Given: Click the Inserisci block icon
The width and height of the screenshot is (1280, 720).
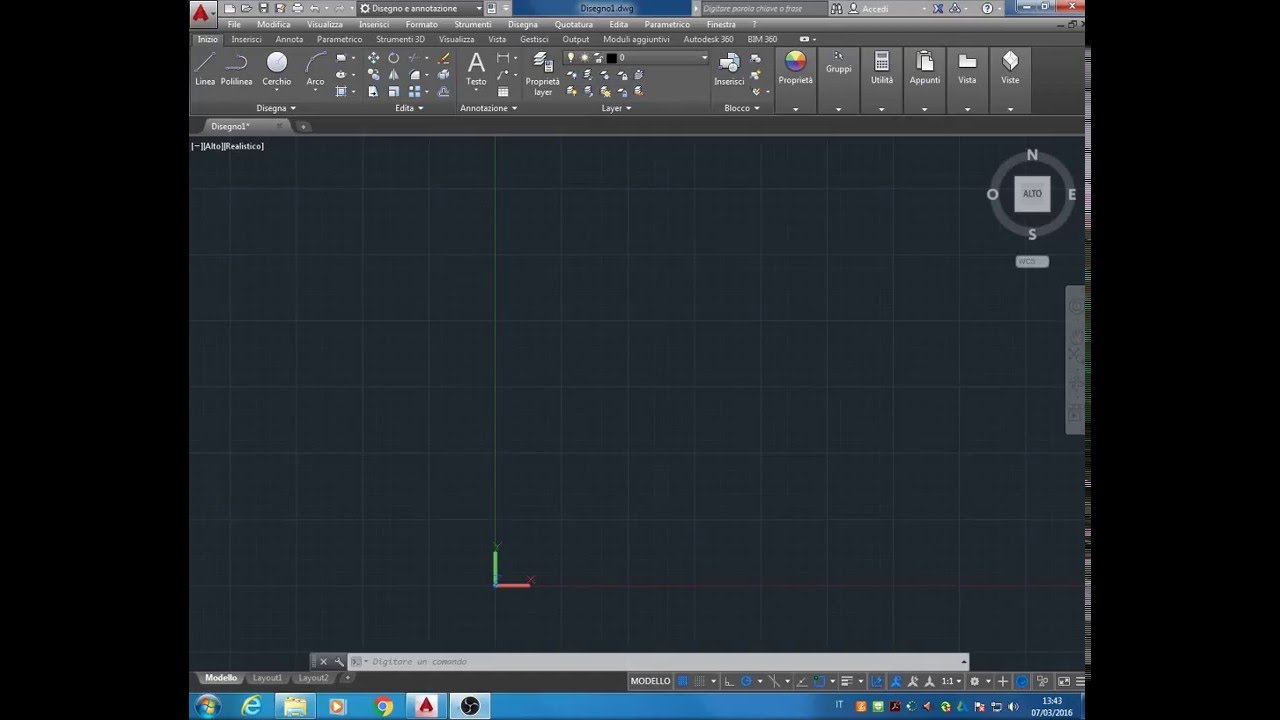Looking at the screenshot, I should click(x=729, y=68).
